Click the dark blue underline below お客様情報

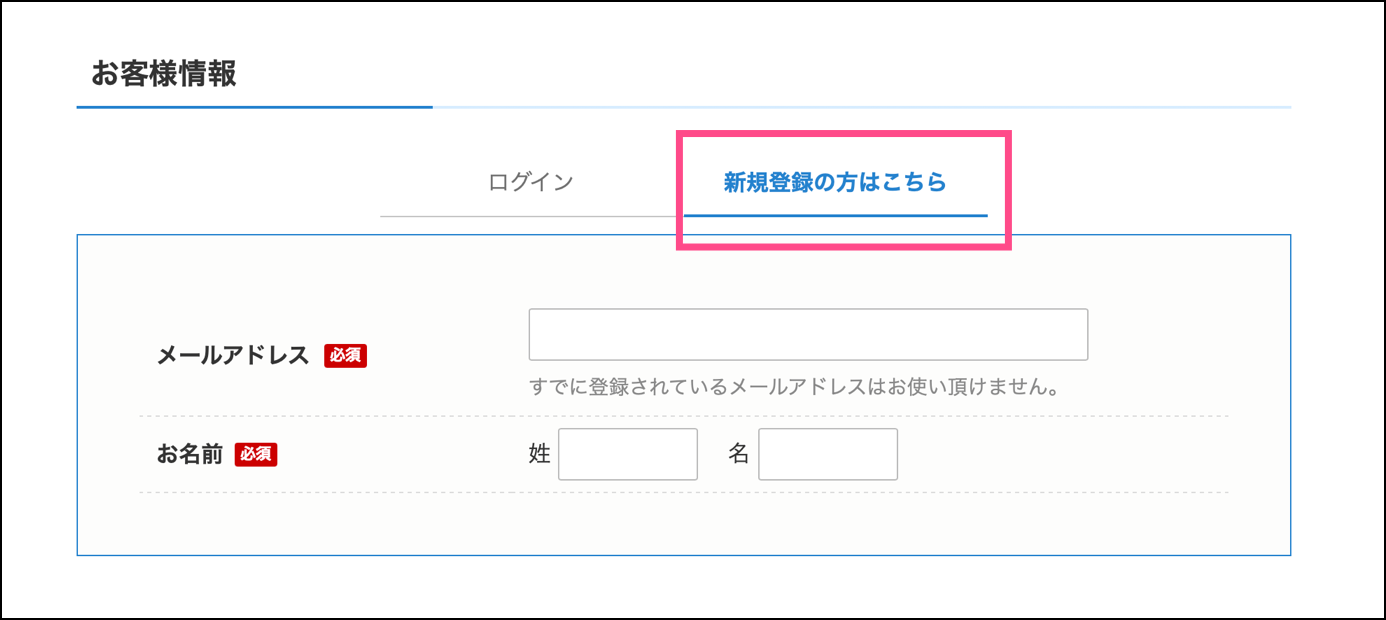(254, 106)
